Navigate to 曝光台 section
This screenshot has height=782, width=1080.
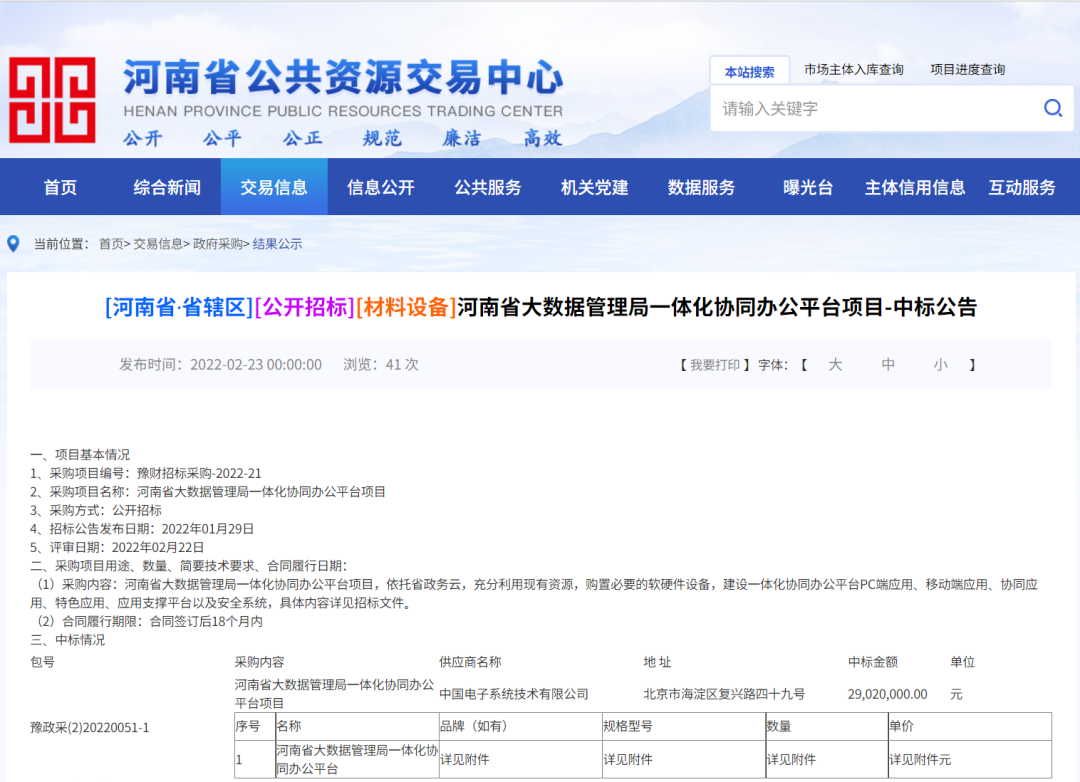[x=808, y=187]
